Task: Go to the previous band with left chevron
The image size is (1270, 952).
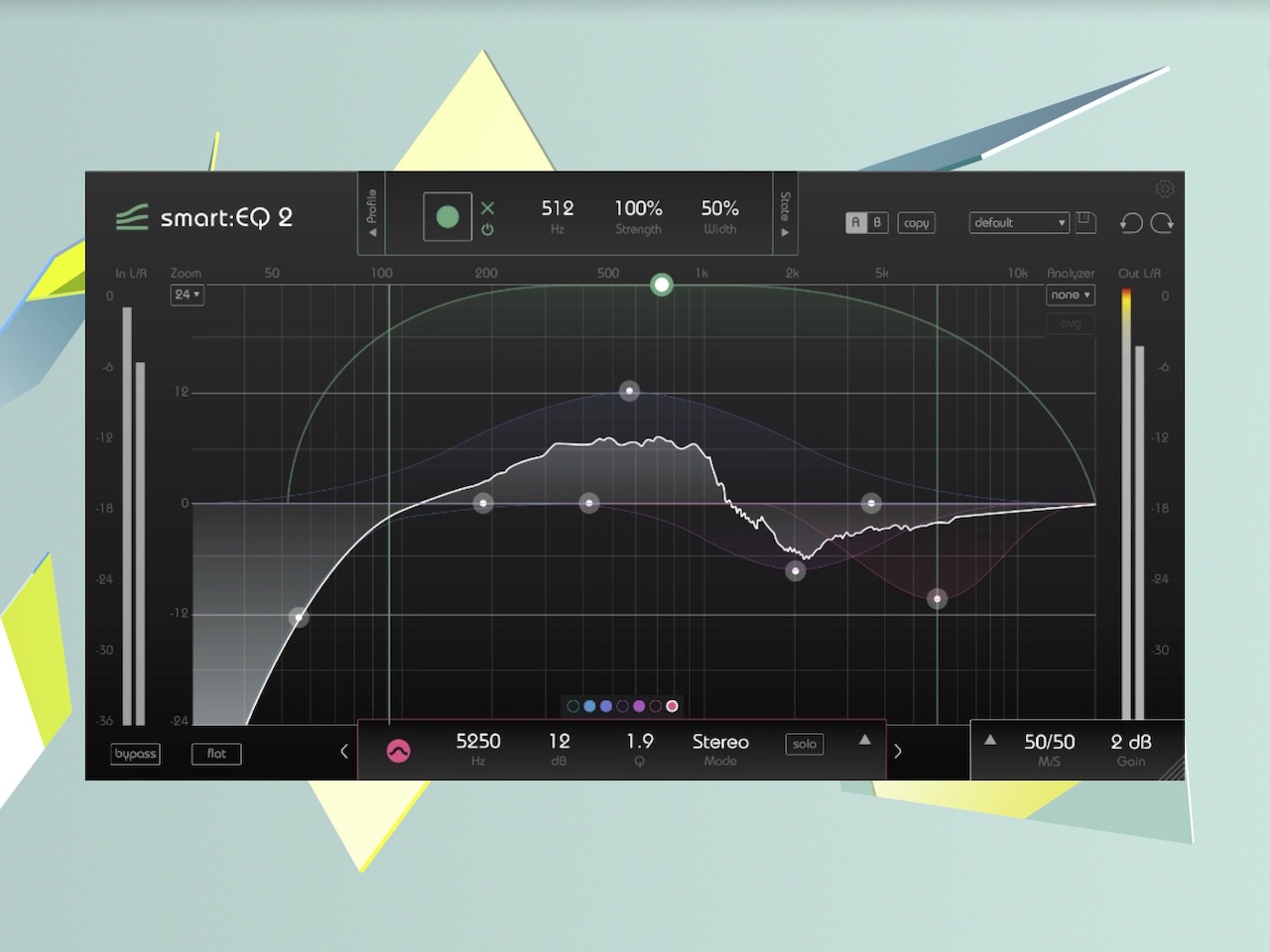Action: click(344, 751)
